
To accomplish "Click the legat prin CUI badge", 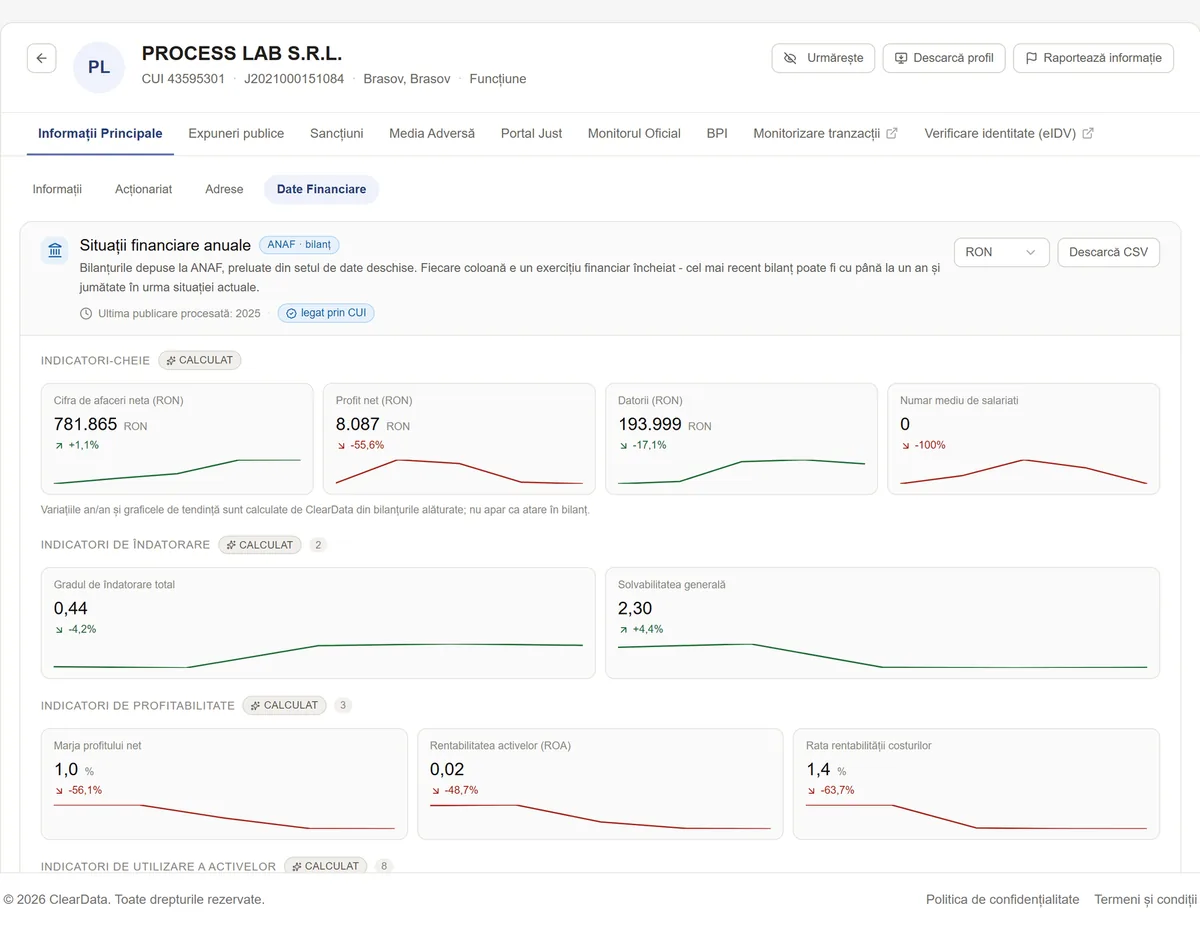I will pos(326,313).
